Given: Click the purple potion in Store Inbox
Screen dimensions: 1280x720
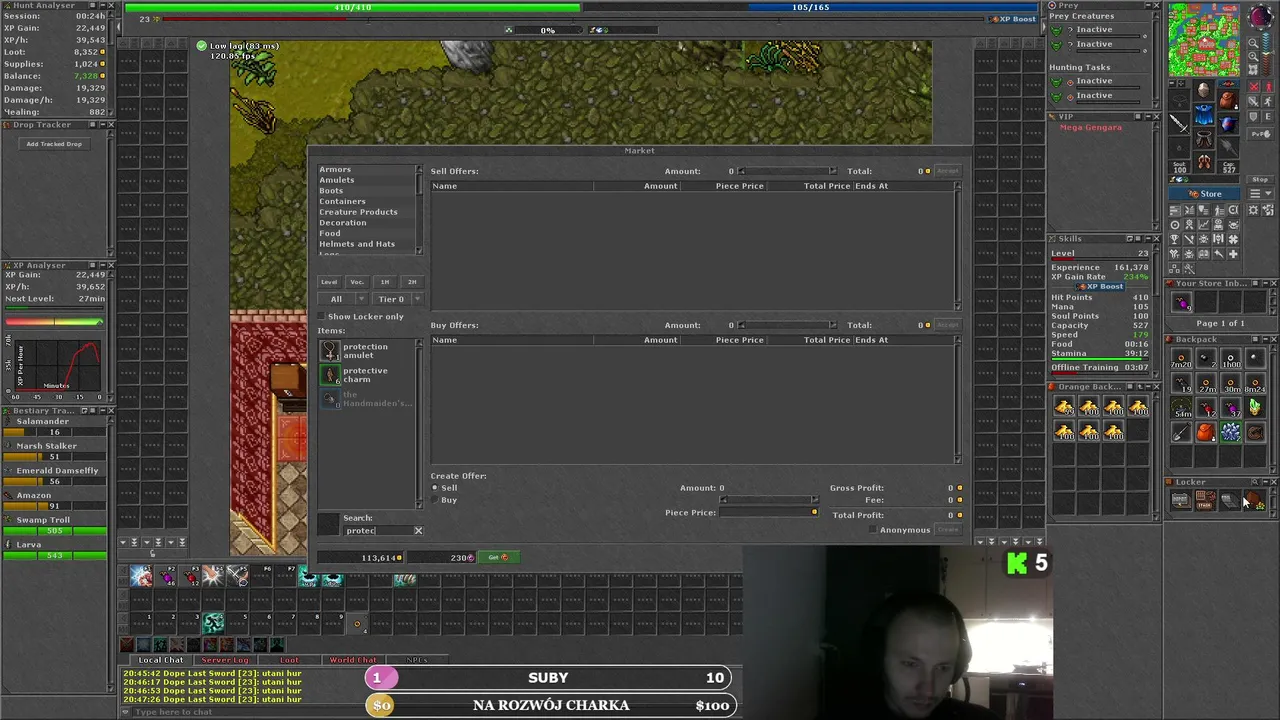Looking at the screenshot, I should (1182, 303).
